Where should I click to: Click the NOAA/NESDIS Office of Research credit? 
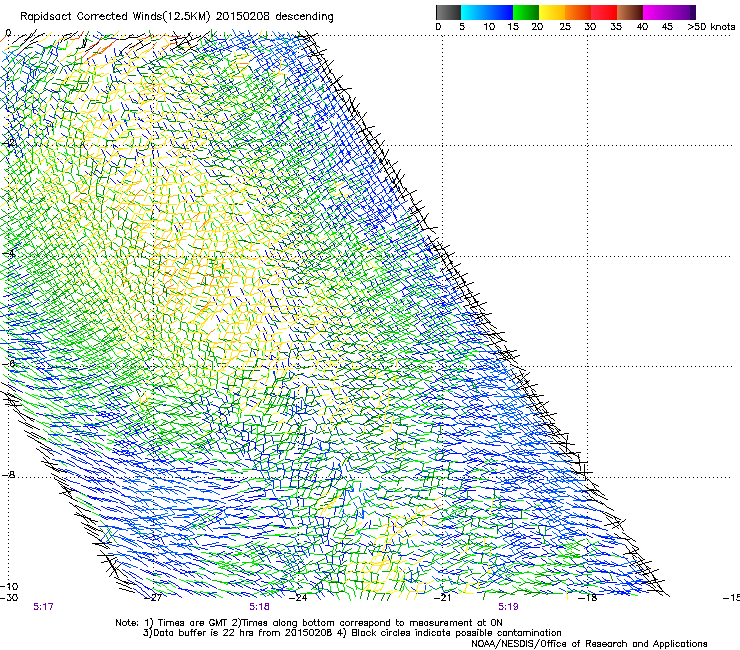(x=589, y=644)
